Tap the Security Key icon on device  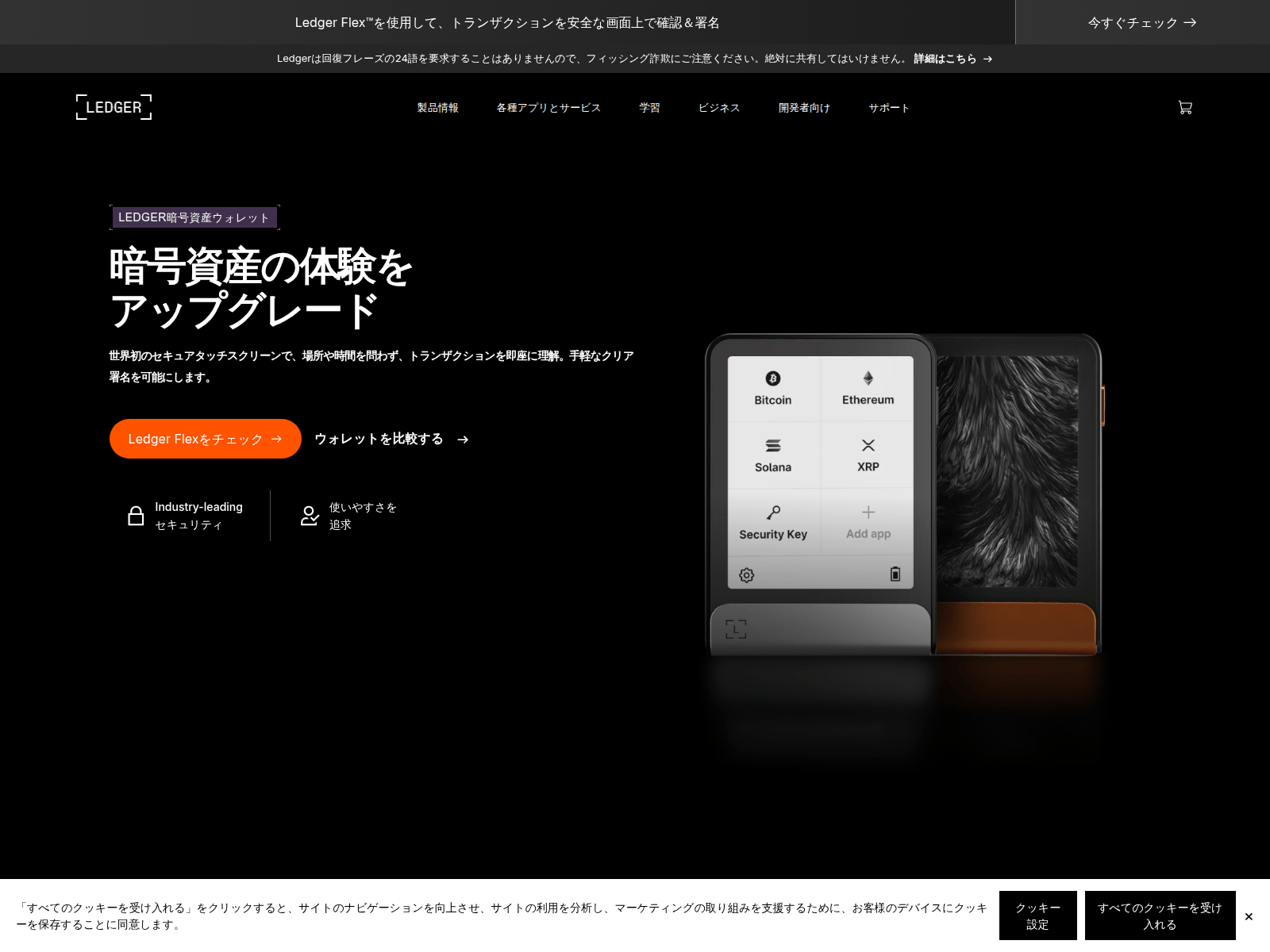(x=773, y=512)
